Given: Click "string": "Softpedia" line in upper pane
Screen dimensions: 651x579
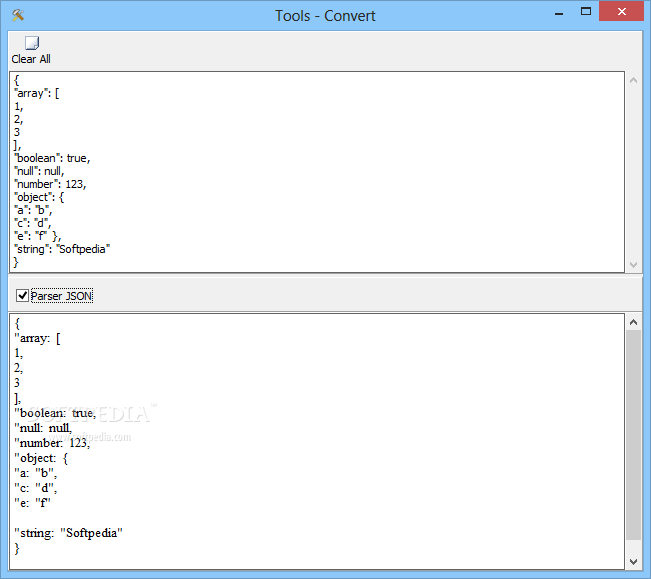Looking at the screenshot, I should point(62,249).
